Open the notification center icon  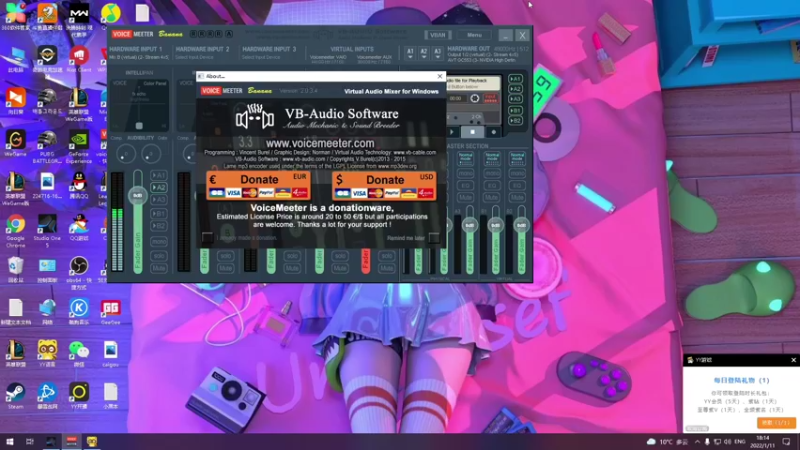(786, 441)
